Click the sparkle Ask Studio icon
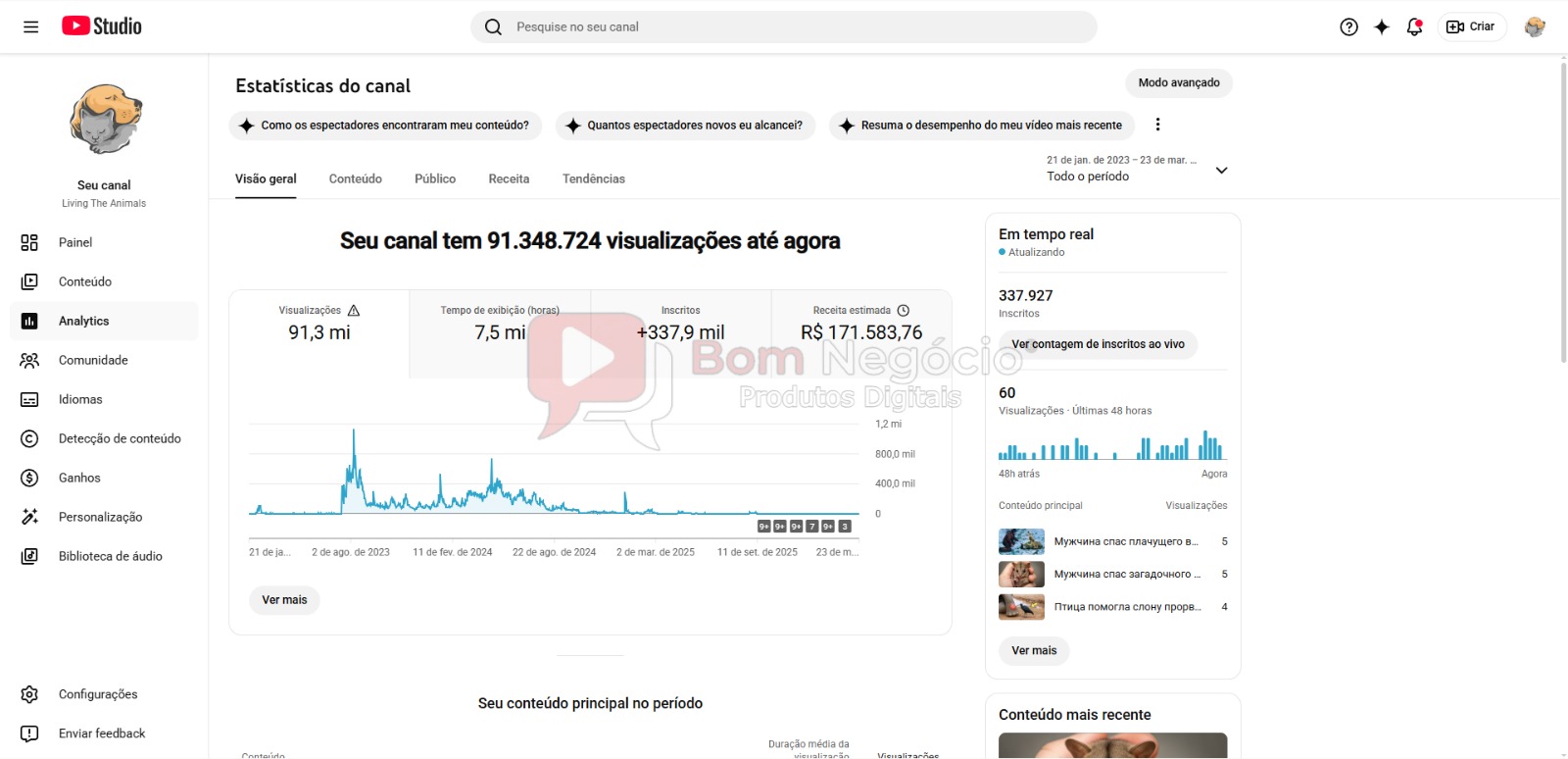This screenshot has height=759, width=1568. pyautogui.click(x=1382, y=26)
